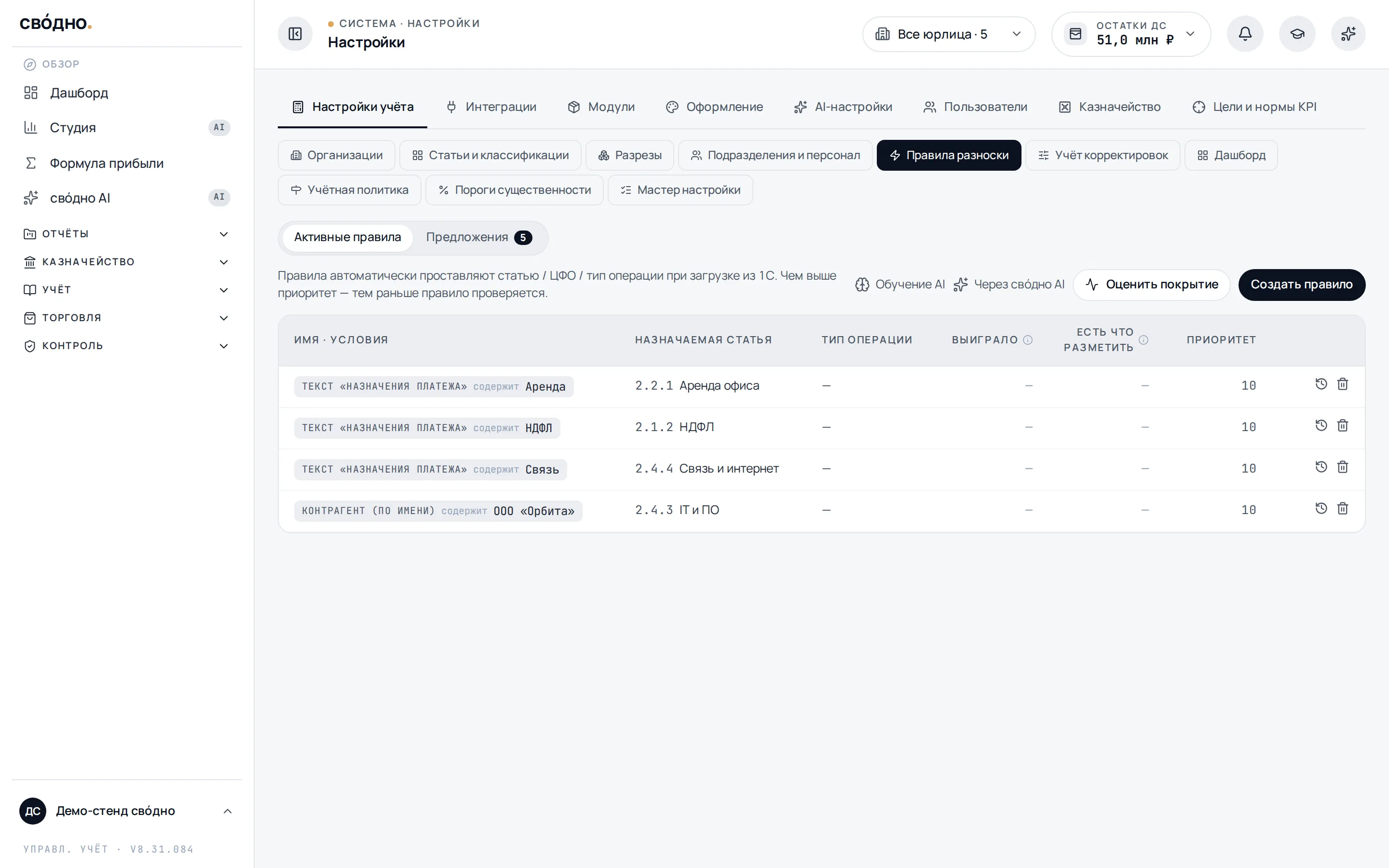
Task: Collapse the sidebar with panel toggle icon
Action: pyautogui.click(x=295, y=34)
